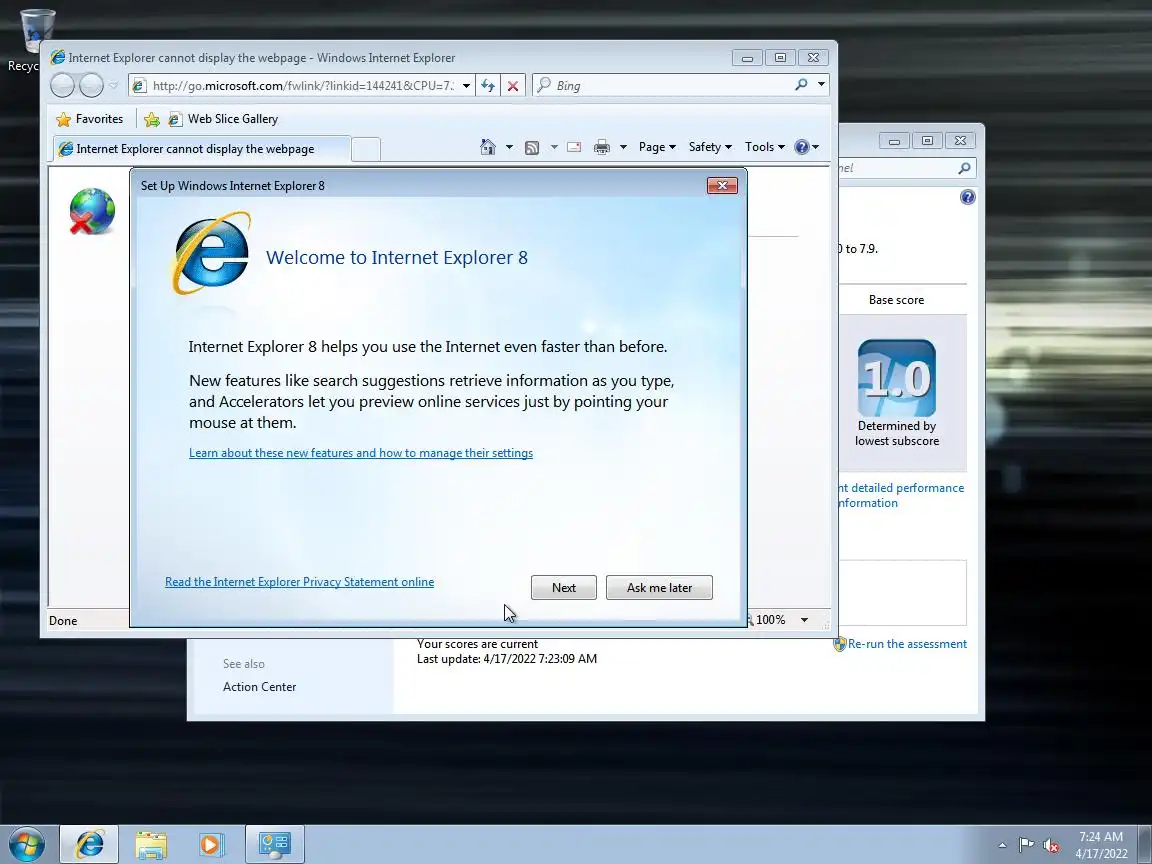Select the cannot display the webpage tab
This screenshot has width=1152, height=864.
[x=201, y=148]
